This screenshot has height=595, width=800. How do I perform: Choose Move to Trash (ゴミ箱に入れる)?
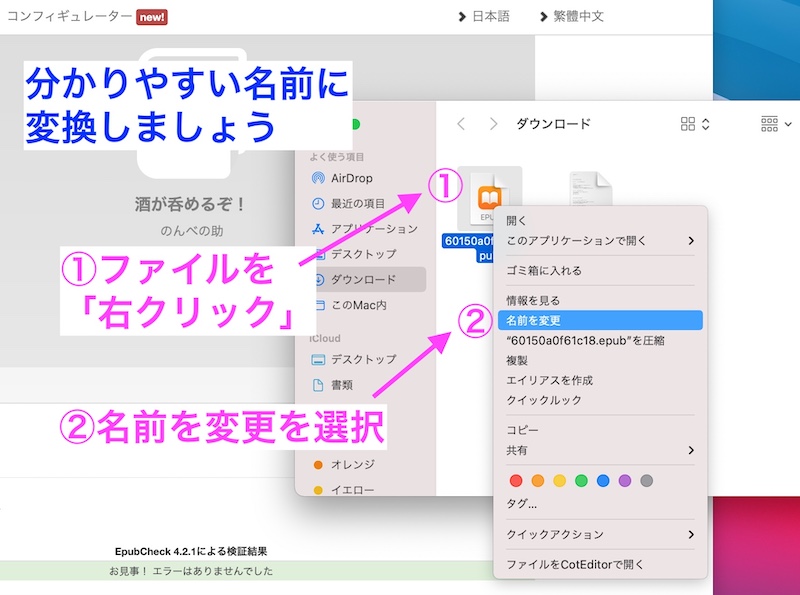pos(544,270)
